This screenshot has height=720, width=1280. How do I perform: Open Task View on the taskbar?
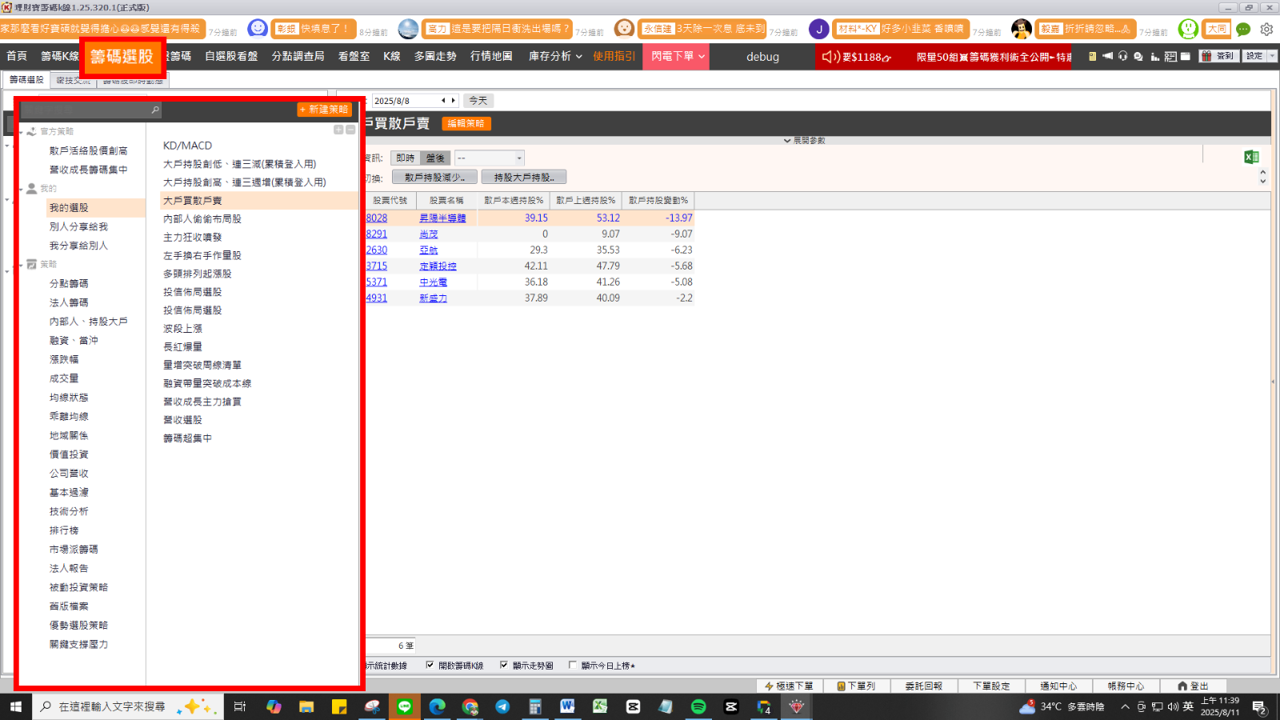coord(240,707)
